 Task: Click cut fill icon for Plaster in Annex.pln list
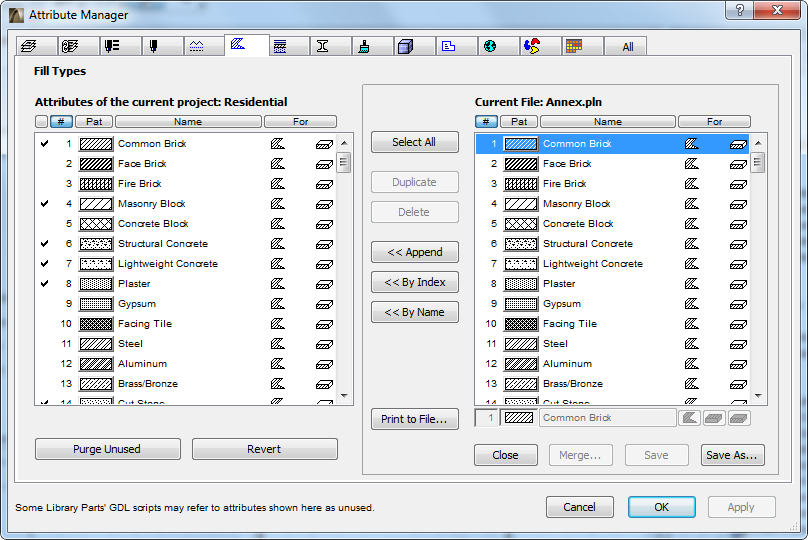[692, 283]
